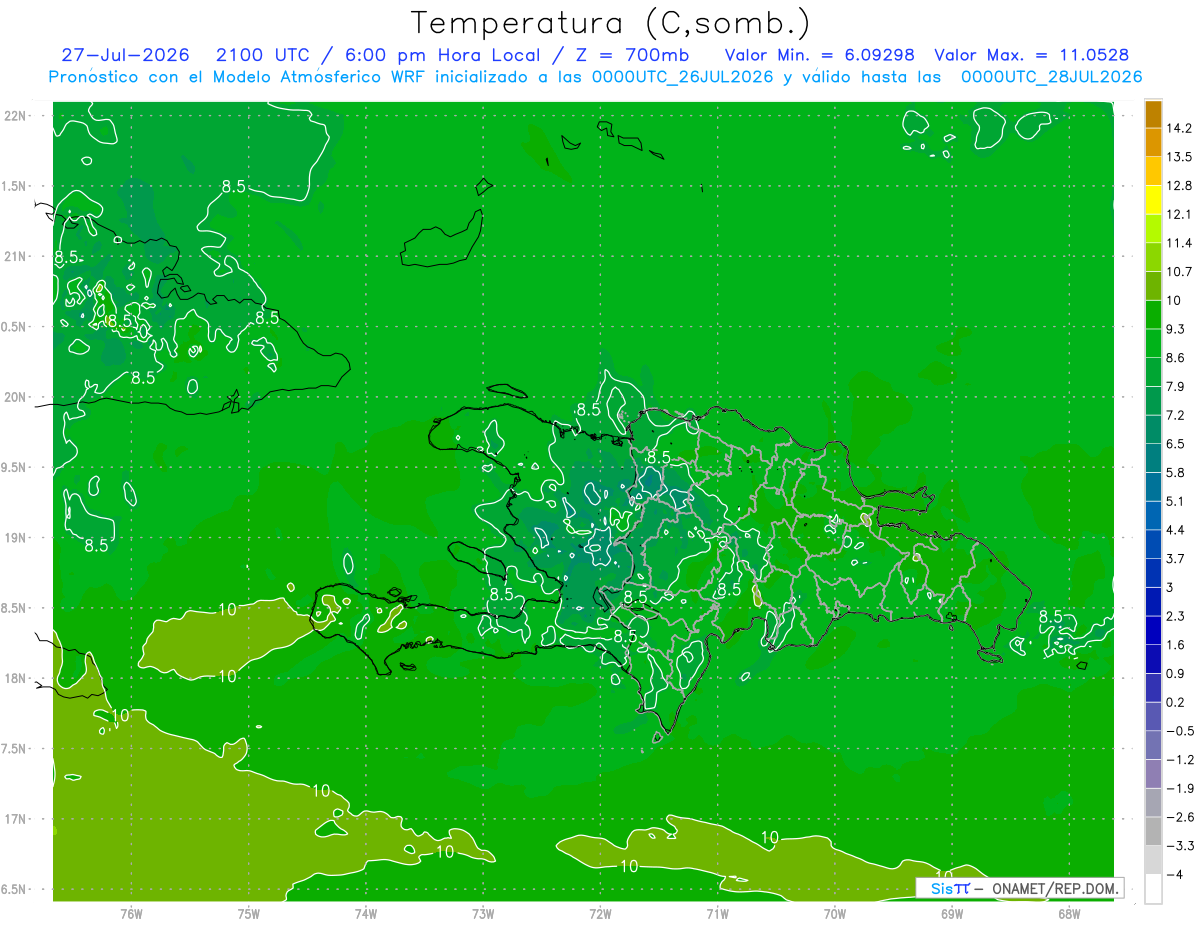This screenshot has height=927, width=1200.
Task: Click the "73W" longitude axis label
Action: pos(483,914)
